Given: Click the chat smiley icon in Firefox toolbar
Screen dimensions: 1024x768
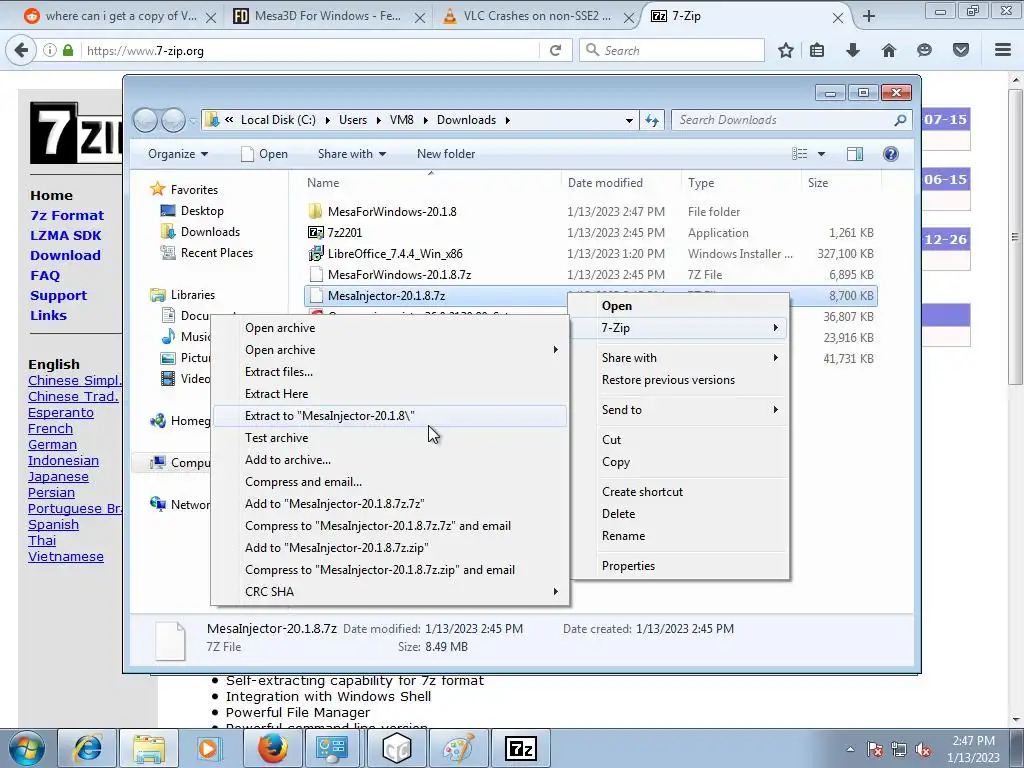Looking at the screenshot, I should [924, 50].
